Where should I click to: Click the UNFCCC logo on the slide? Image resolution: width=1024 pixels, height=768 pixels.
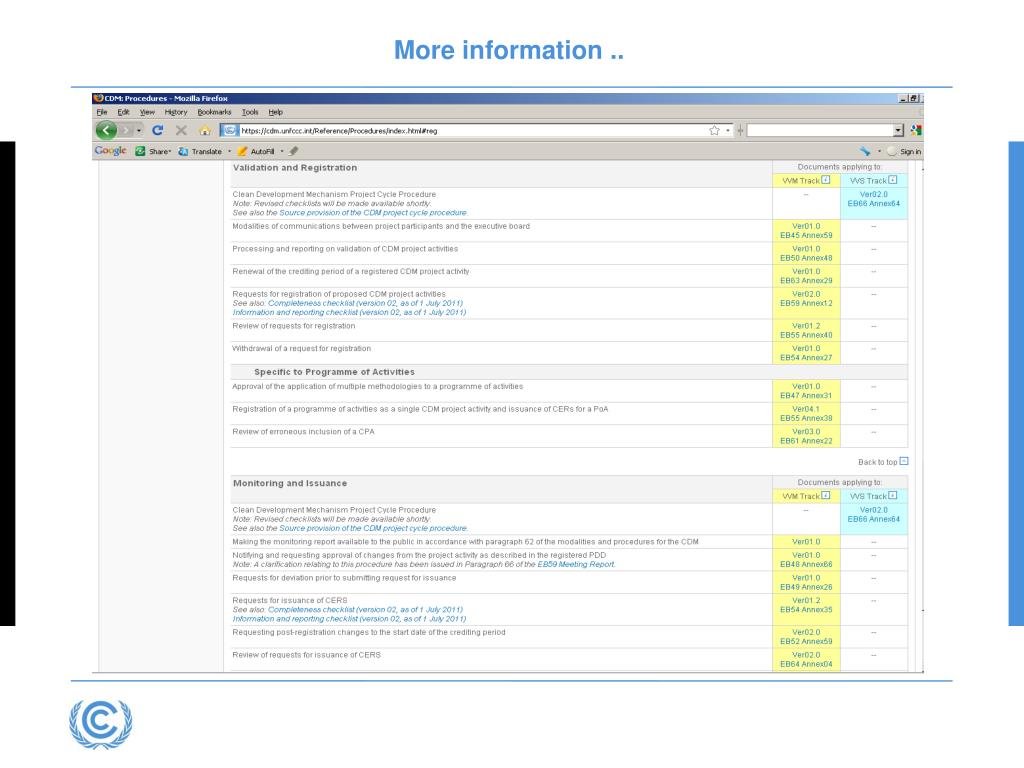[x=101, y=724]
